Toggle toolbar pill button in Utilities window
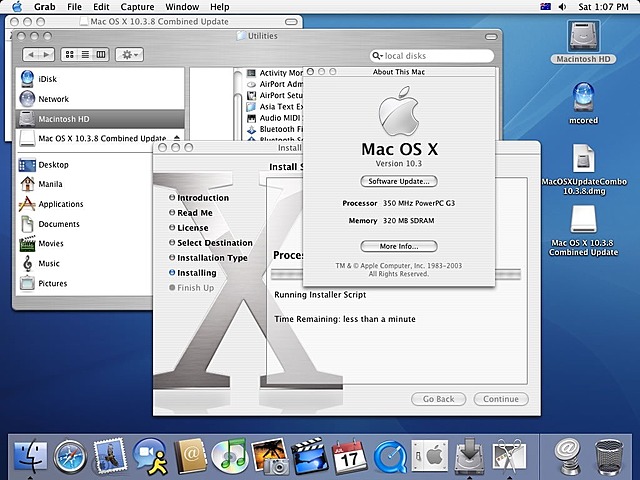This screenshot has width=640, height=480. (x=491, y=36)
